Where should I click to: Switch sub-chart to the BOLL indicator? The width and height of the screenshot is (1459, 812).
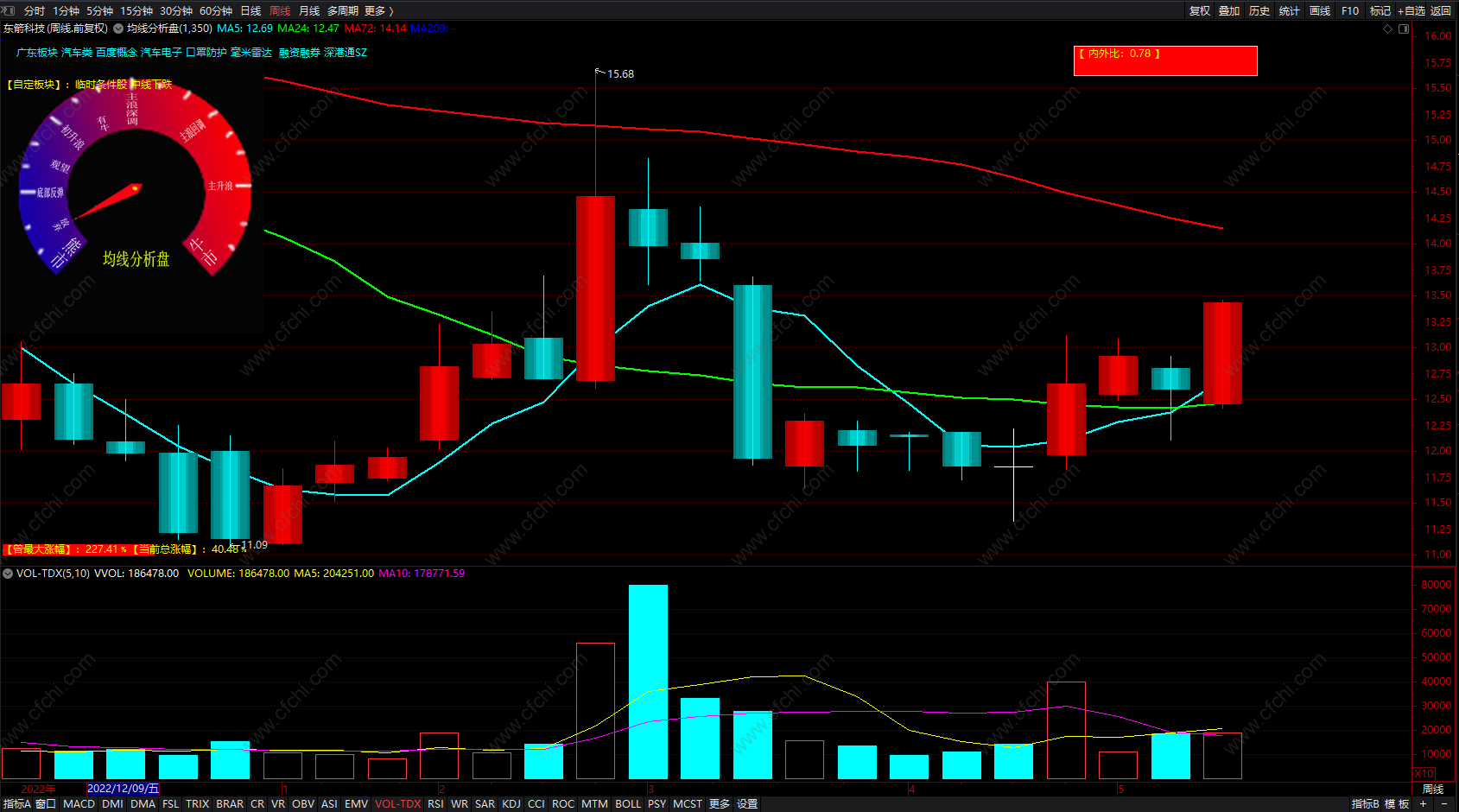[x=628, y=804]
